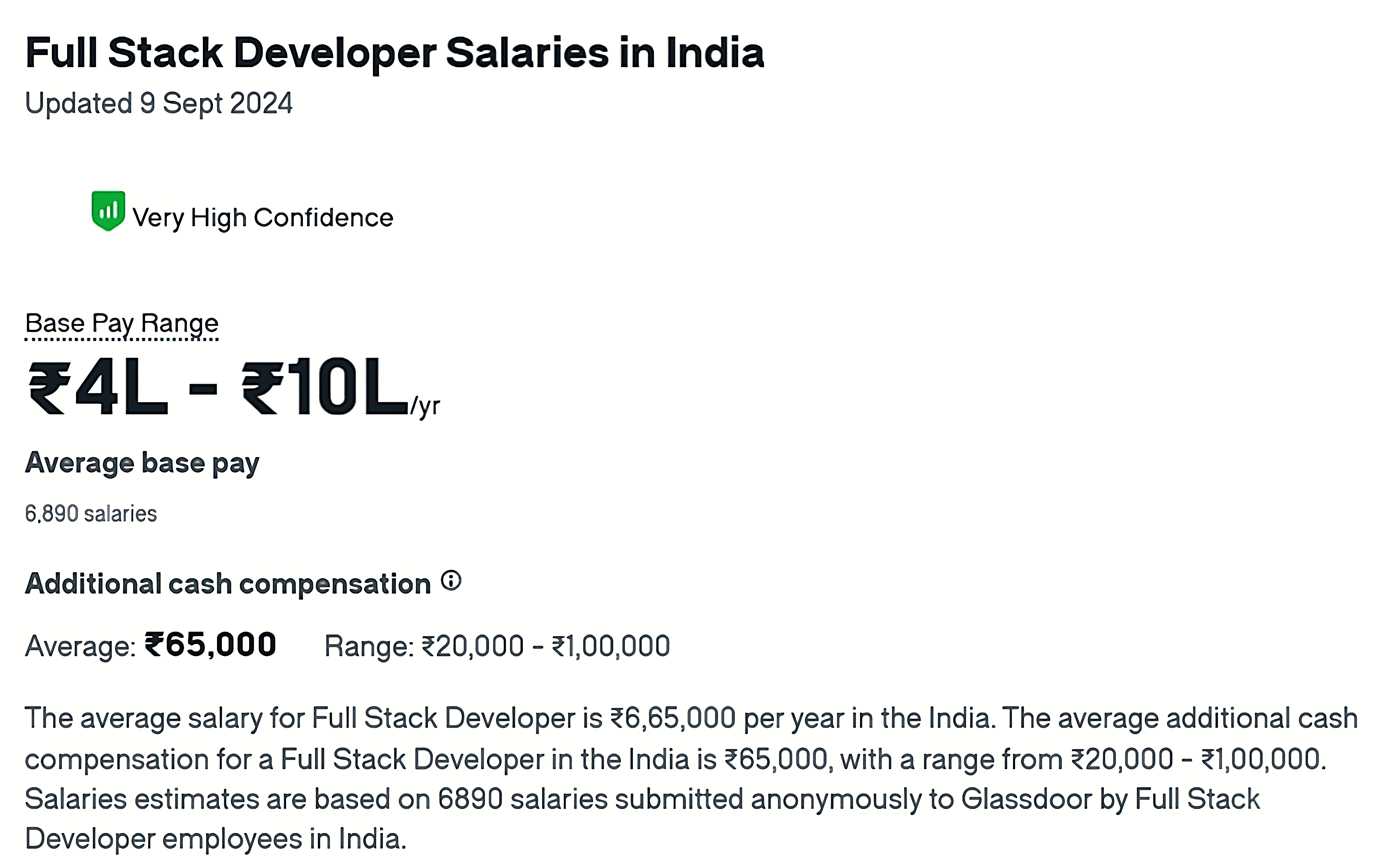Click the 6,890 salaries count

pos(91,514)
